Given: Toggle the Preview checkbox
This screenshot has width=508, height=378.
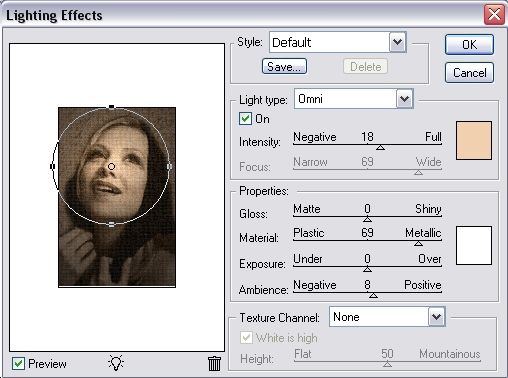Looking at the screenshot, I should (x=18, y=363).
